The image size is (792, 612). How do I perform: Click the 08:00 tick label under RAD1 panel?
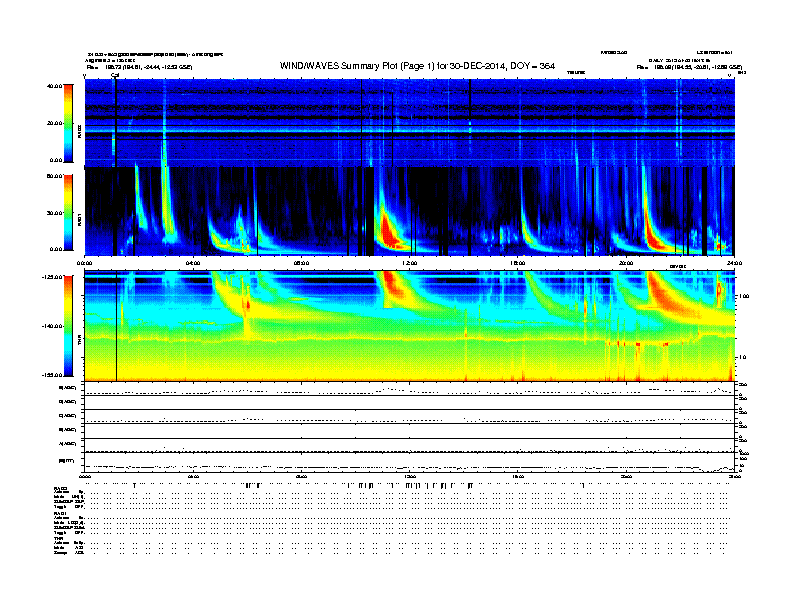tap(301, 263)
